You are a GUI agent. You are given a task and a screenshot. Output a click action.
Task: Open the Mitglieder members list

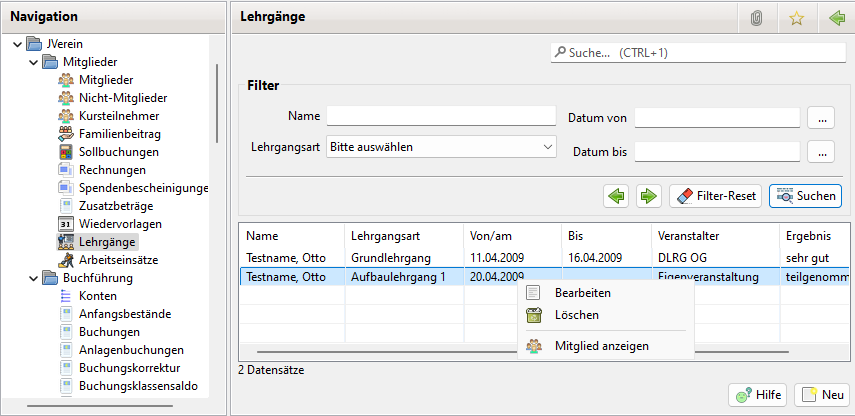(x=106, y=80)
